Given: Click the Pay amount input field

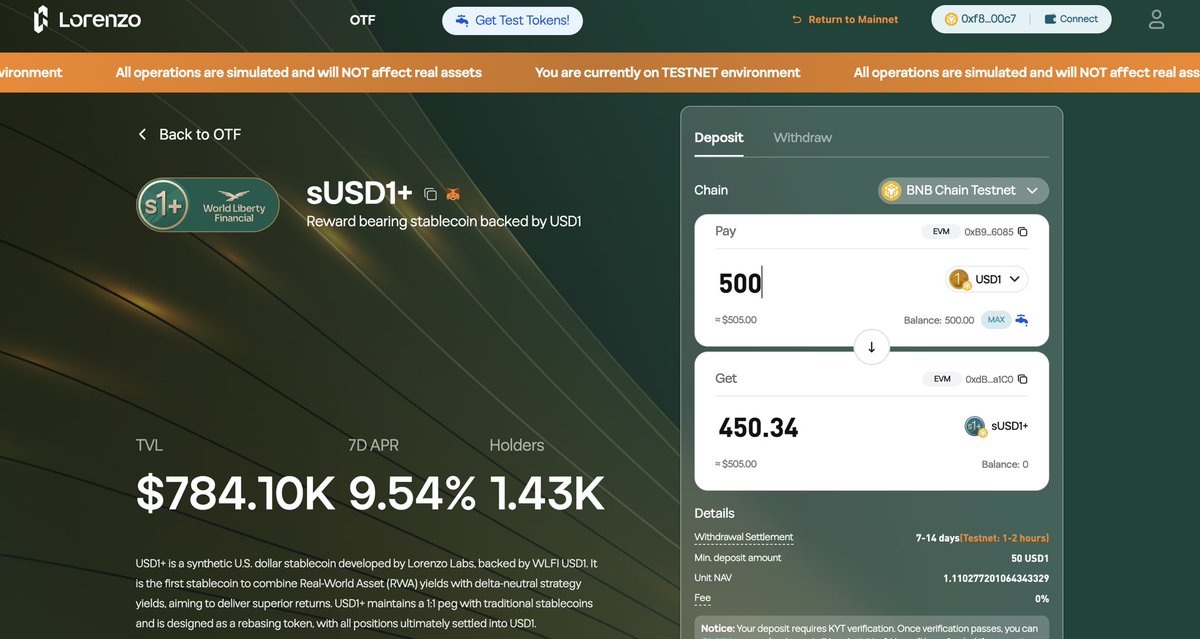Looking at the screenshot, I should coord(826,283).
